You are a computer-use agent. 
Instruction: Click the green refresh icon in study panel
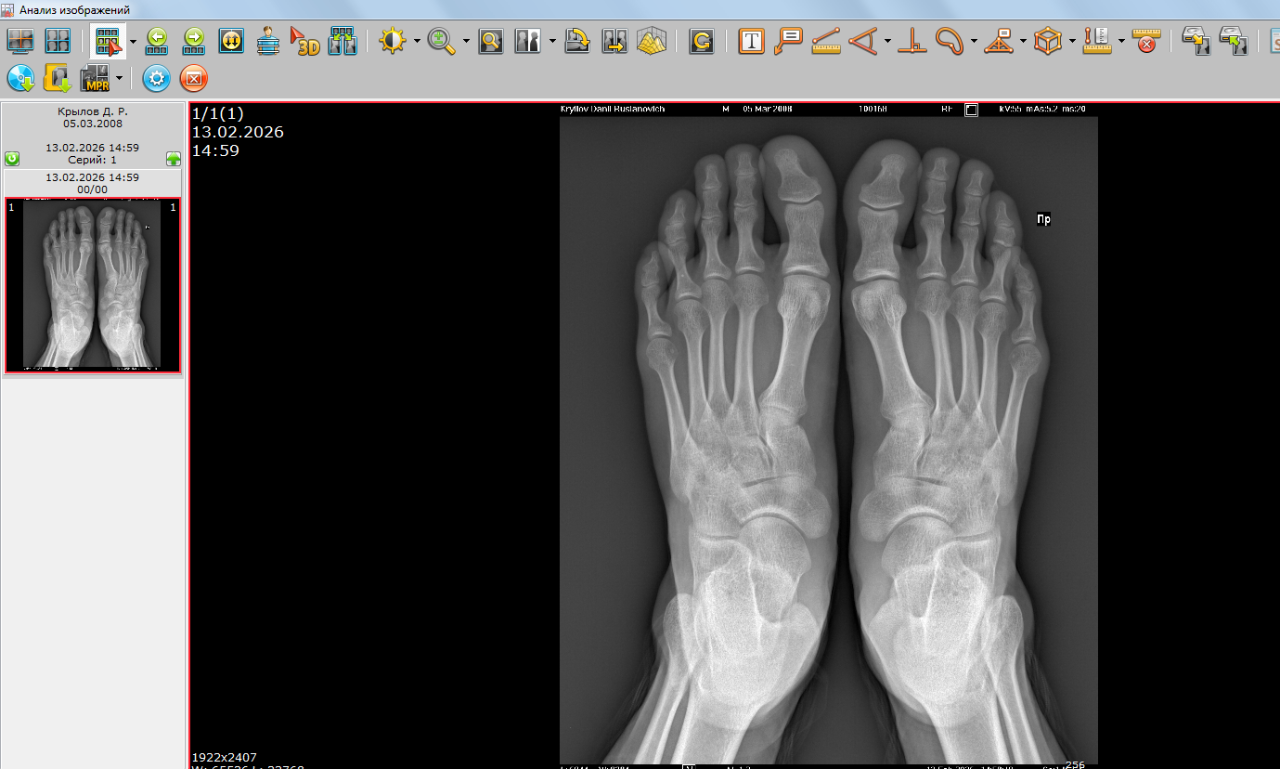point(12,159)
